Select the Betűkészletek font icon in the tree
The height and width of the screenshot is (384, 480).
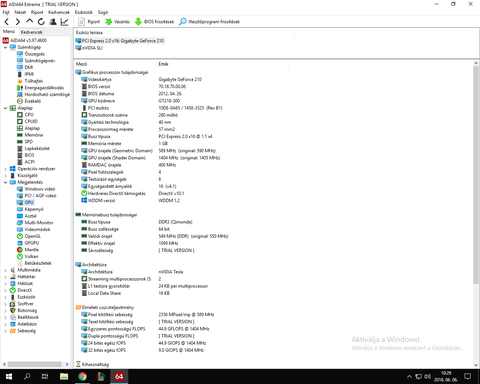point(20,263)
